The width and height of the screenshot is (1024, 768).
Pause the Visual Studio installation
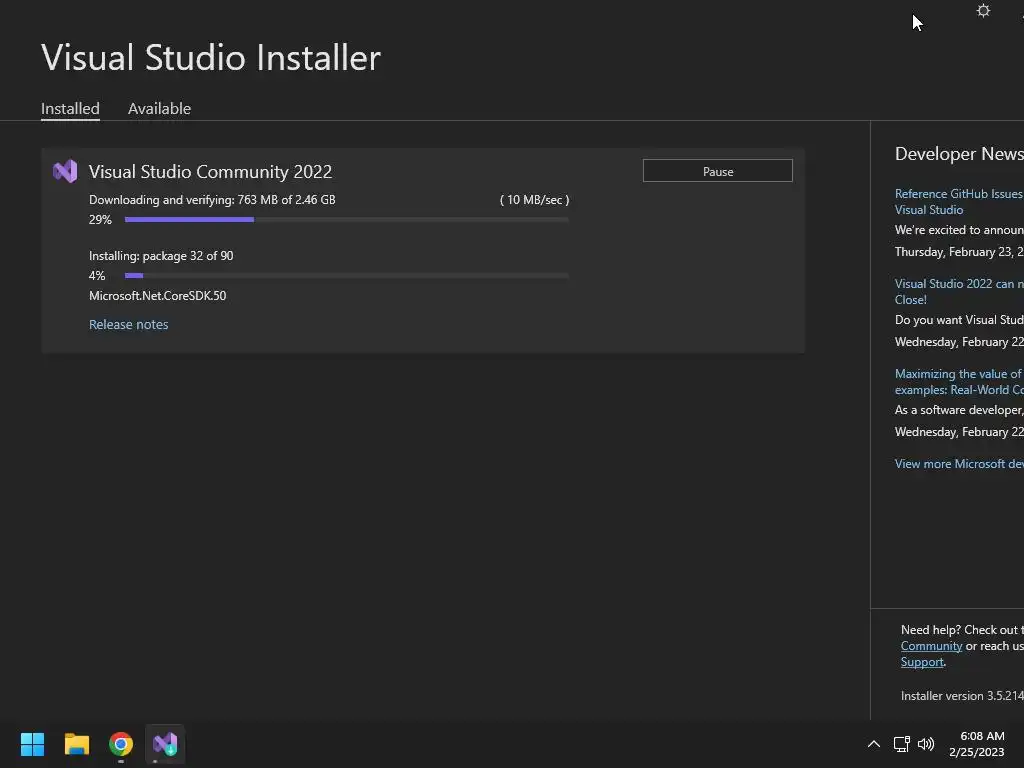click(718, 171)
